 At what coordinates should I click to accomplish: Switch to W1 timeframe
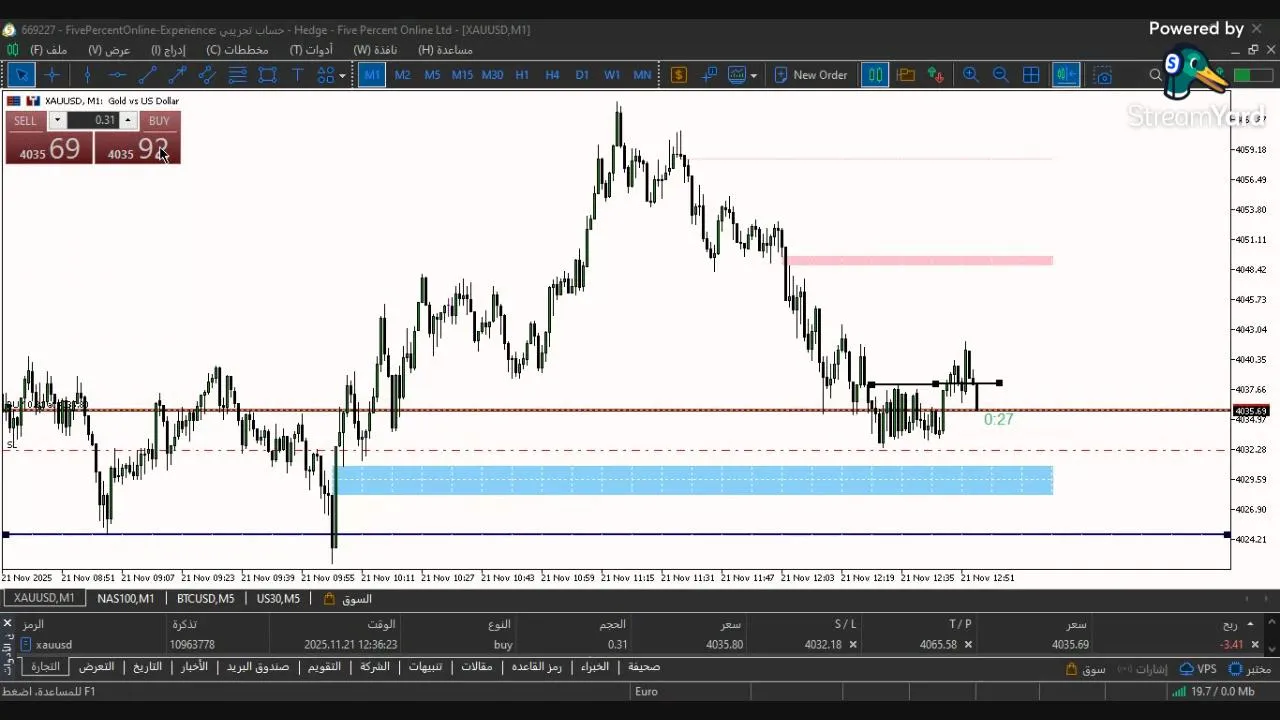(x=612, y=75)
